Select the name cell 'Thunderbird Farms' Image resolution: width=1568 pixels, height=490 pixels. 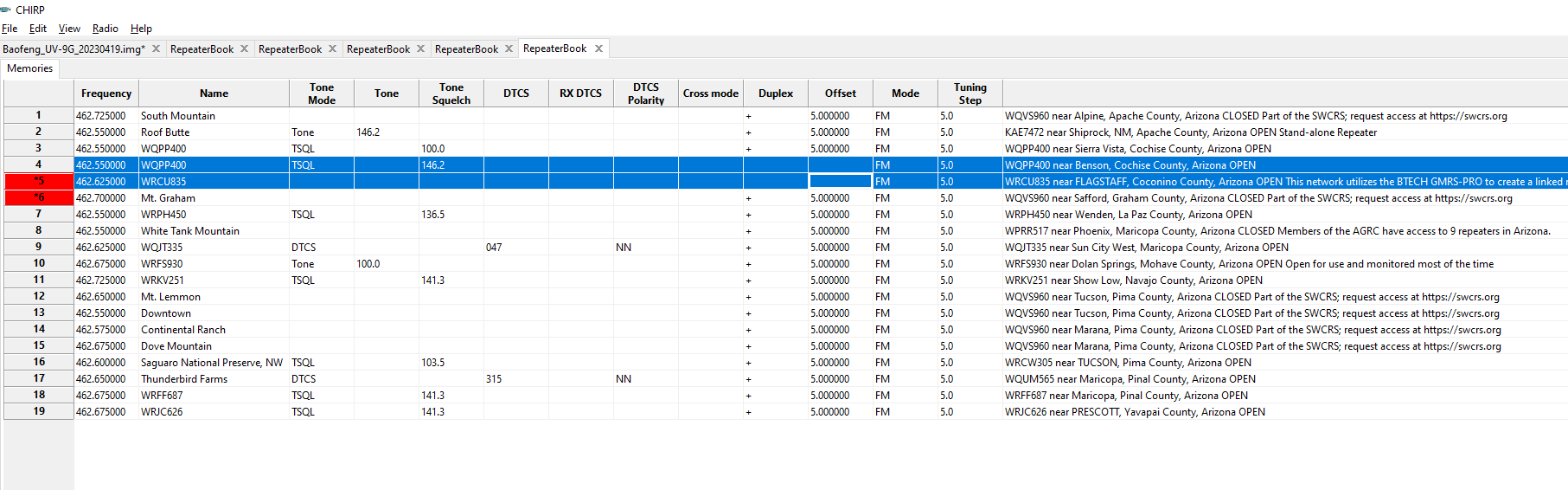pyautogui.click(x=214, y=378)
